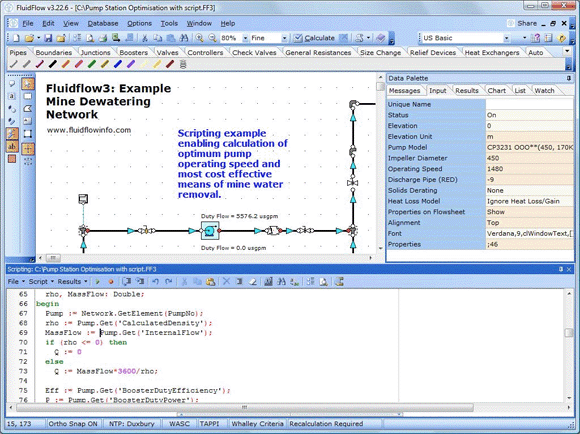Toggle the crosshair snap tool in left palette
The width and height of the screenshot is (580, 434).
click(28, 149)
